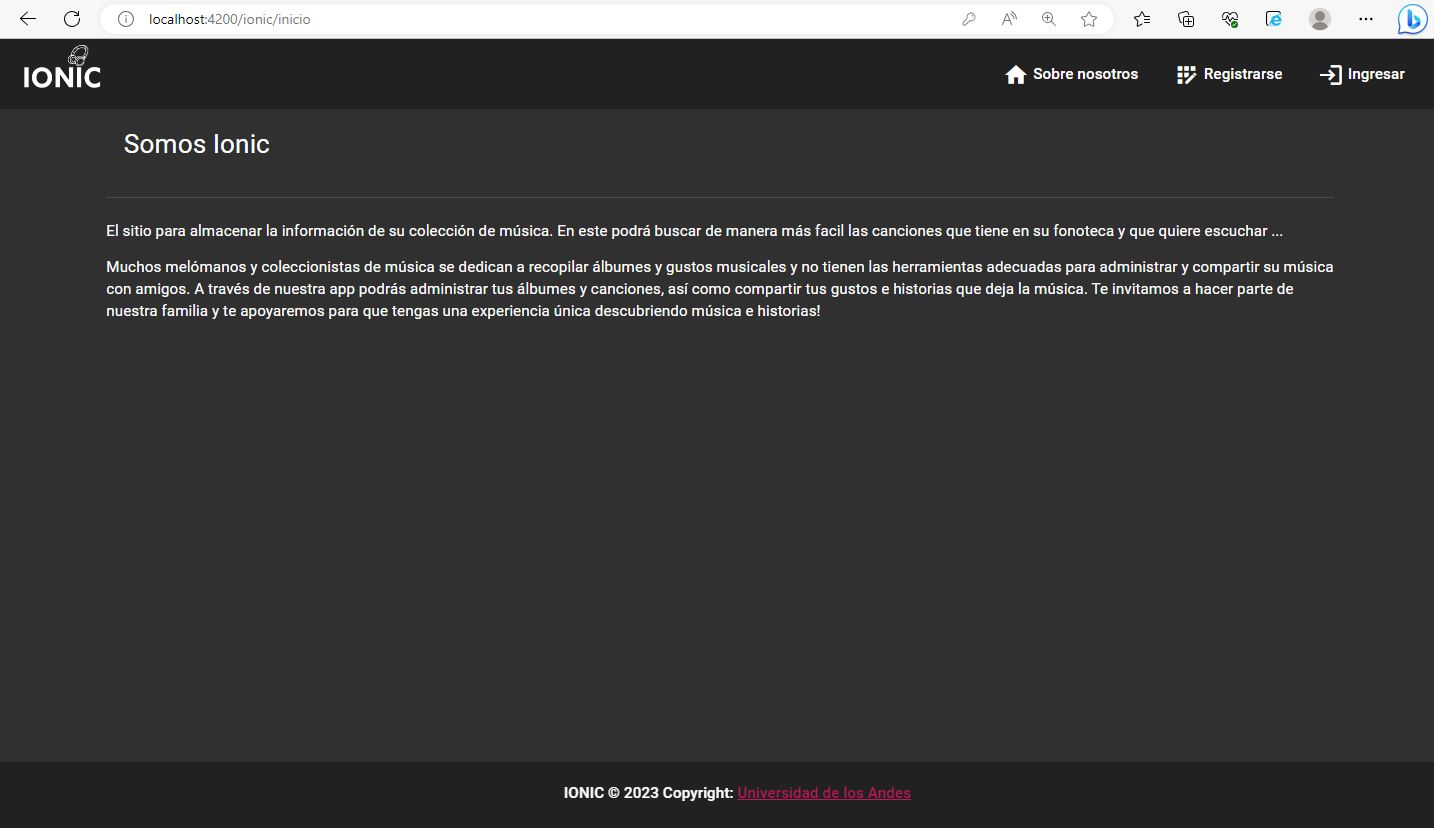
Task: Open the Collections icon in toolbar
Action: (x=1185, y=18)
